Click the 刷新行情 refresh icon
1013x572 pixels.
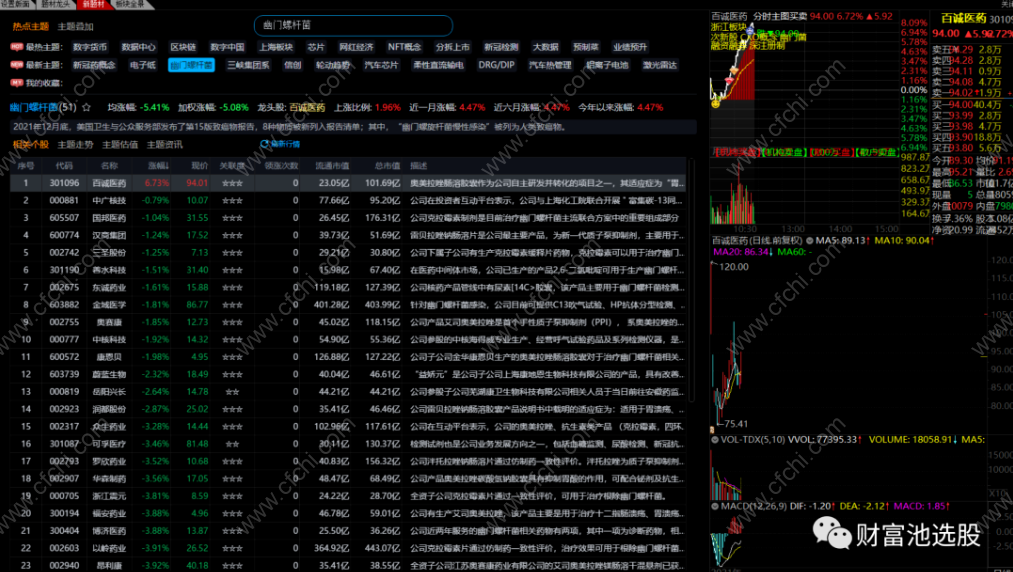(x=264, y=144)
